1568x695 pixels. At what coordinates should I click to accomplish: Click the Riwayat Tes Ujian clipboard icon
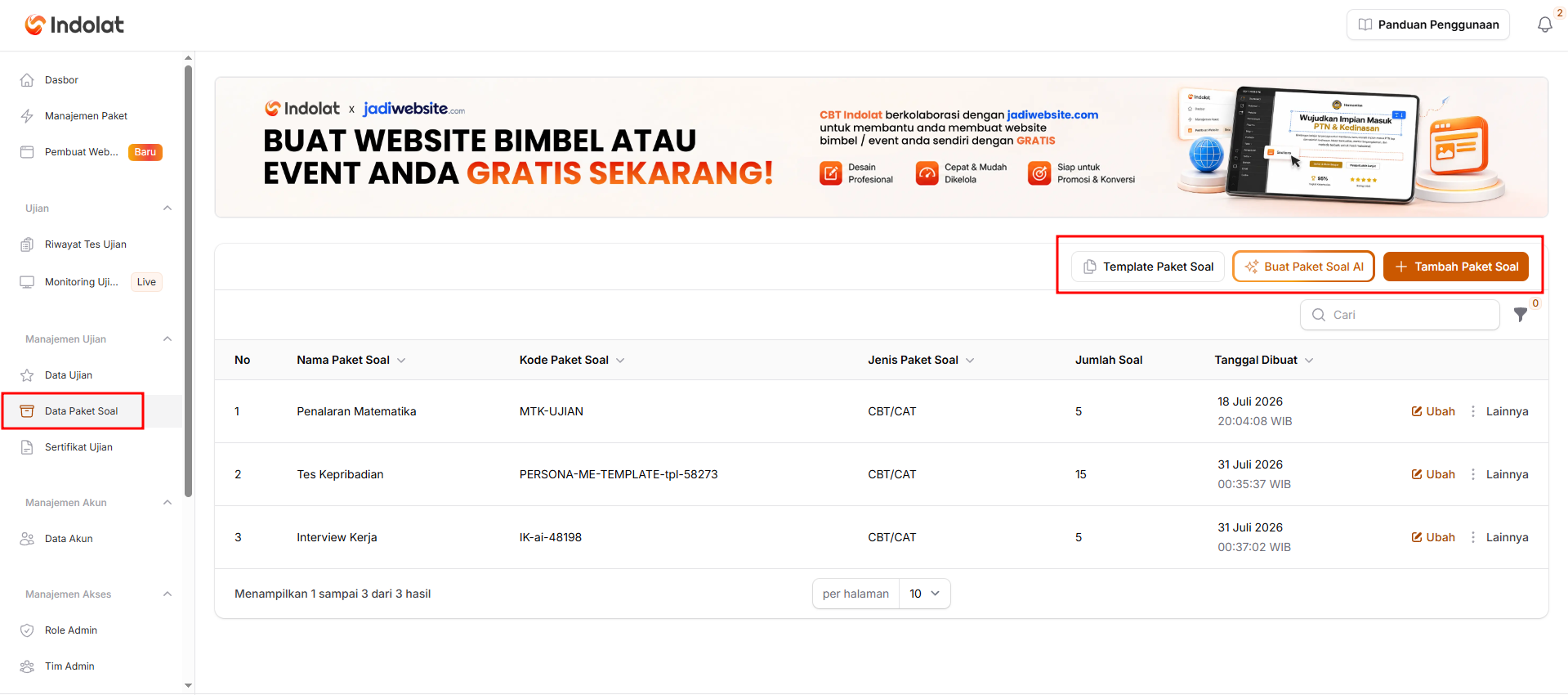(27, 244)
